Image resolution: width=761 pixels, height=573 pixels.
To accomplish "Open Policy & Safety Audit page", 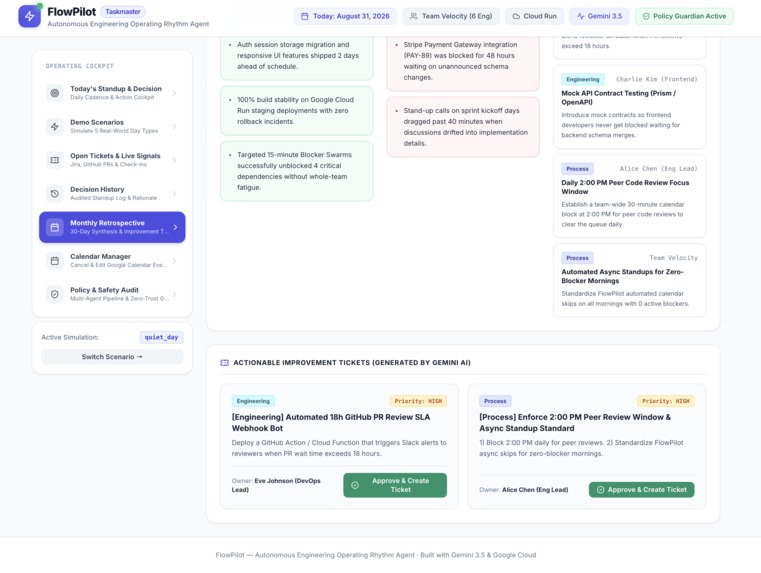I will click(112, 294).
